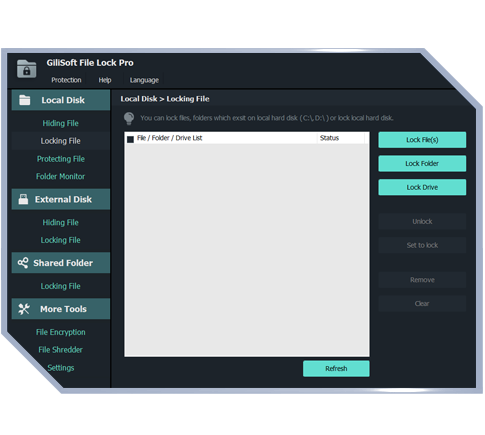This screenshot has width=485, height=435.
Task: Click the Lock File(s) button
Action: coord(422,140)
